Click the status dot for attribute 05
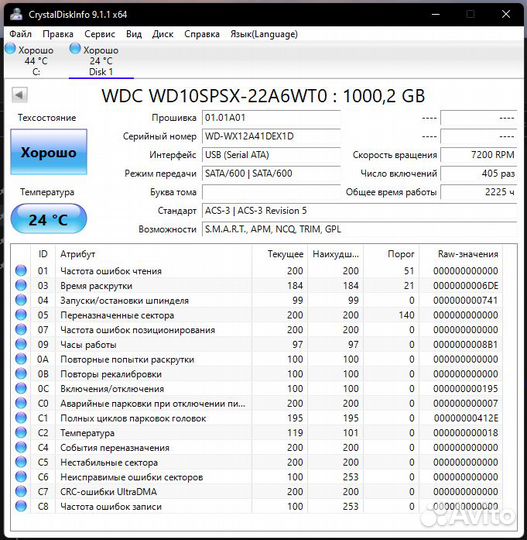The image size is (527, 540). (21, 315)
